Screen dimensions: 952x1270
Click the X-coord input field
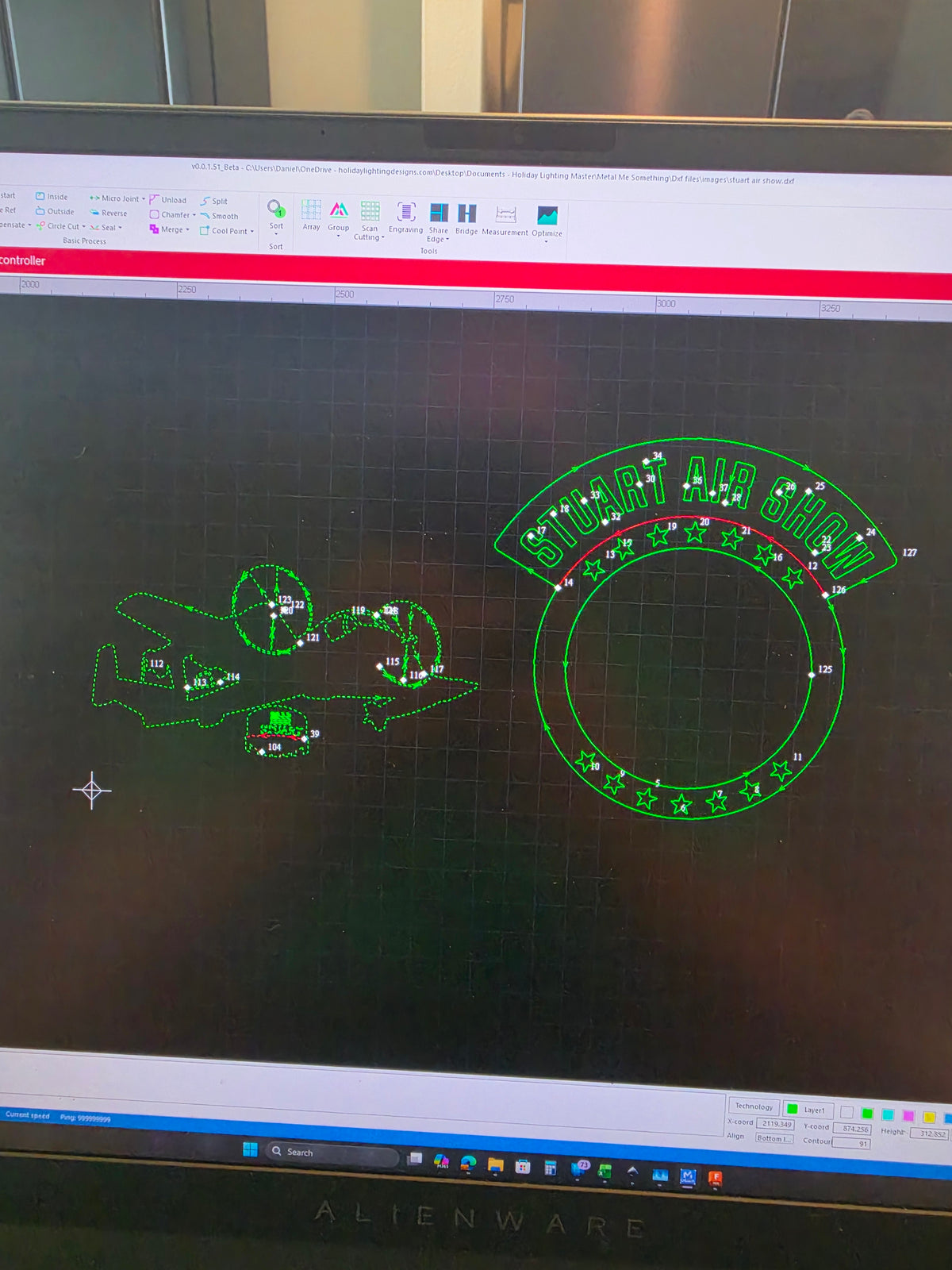coord(776,1123)
